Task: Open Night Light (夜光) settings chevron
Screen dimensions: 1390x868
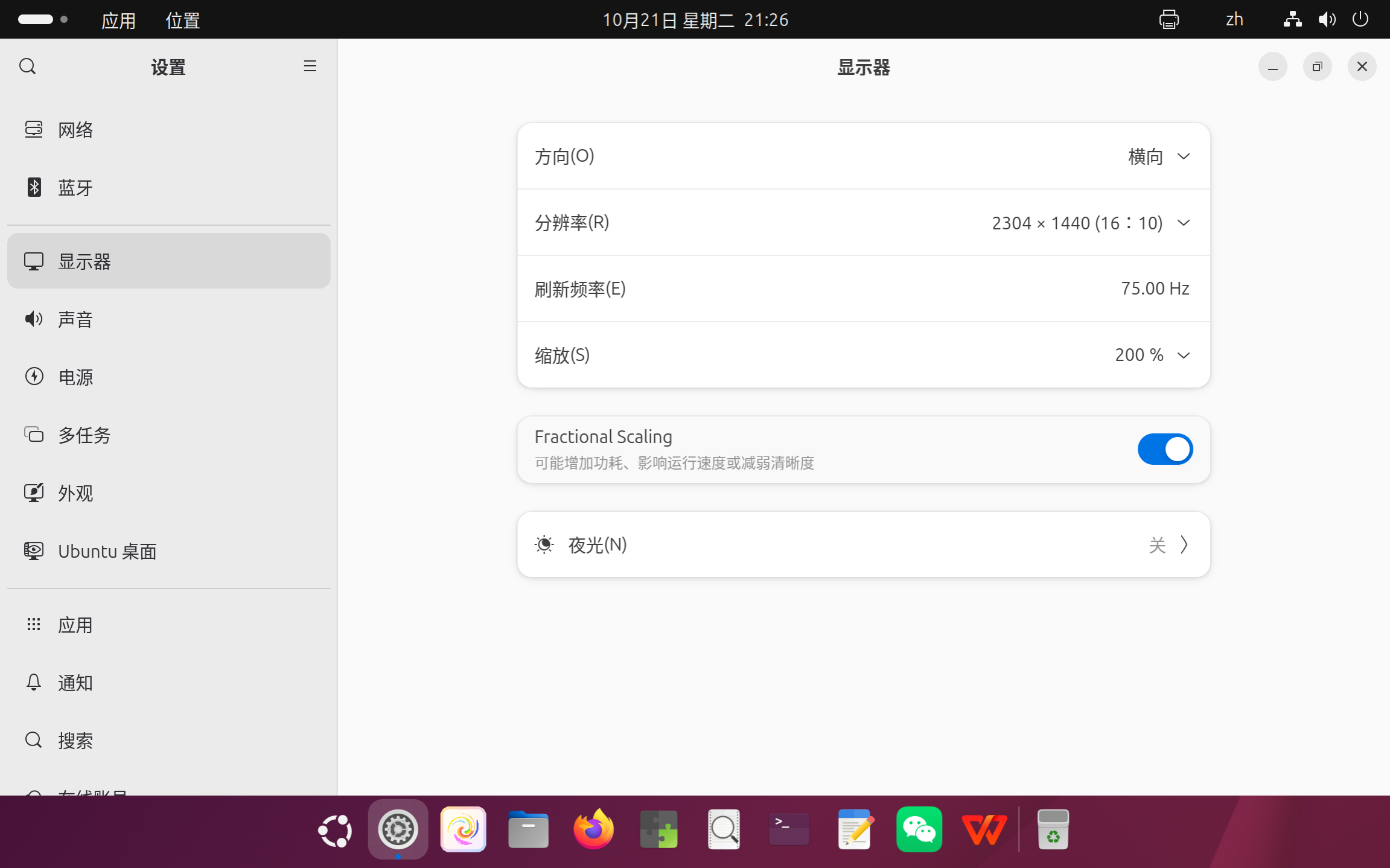Action: pyautogui.click(x=1184, y=544)
